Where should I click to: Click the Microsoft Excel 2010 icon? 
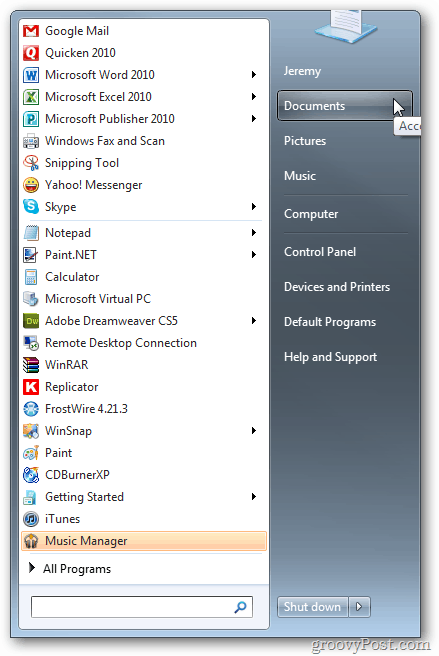click(31, 97)
